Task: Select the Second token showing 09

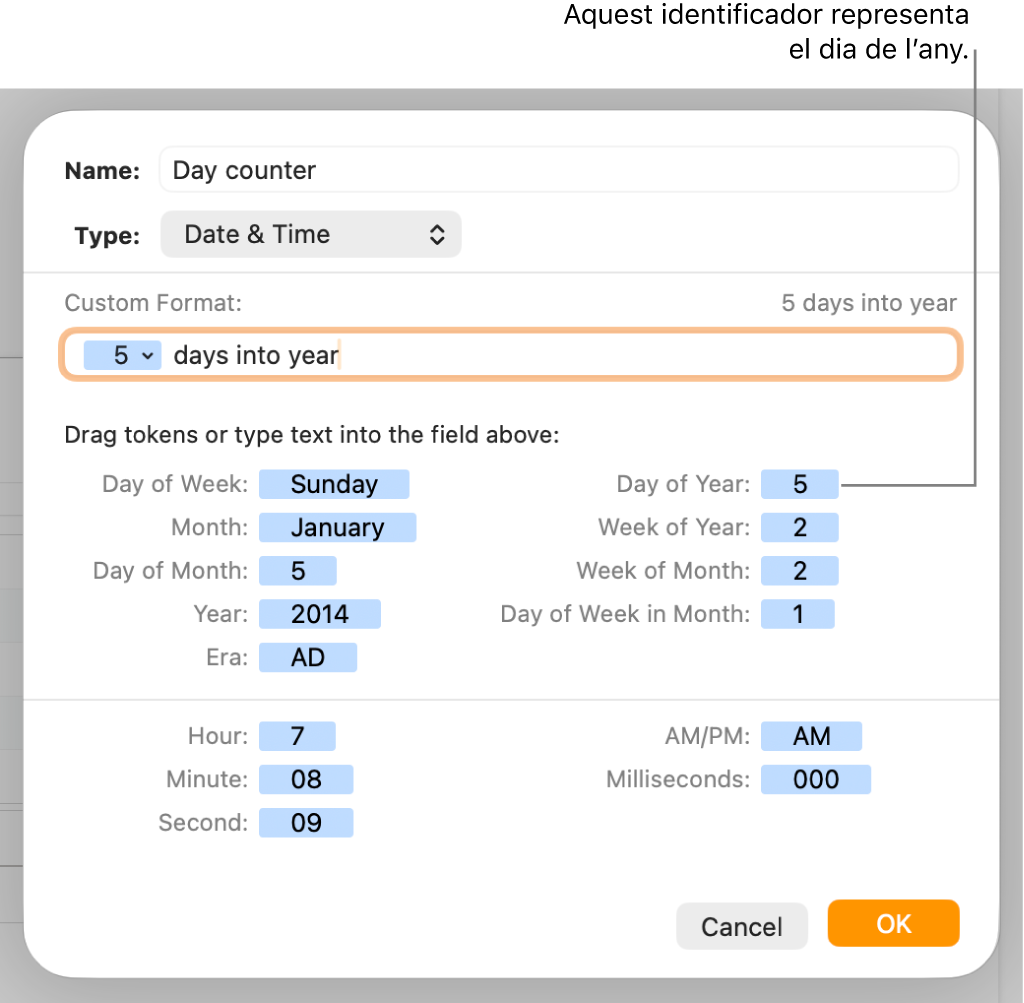Action: click(306, 822)
